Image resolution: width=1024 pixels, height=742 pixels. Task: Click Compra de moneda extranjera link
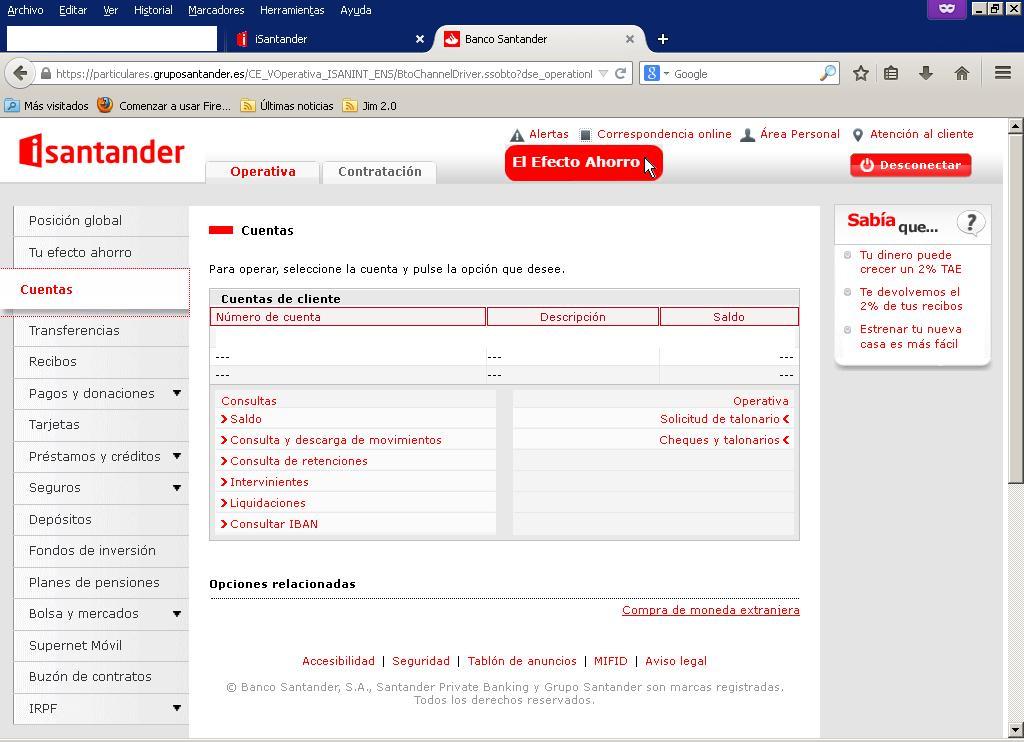click(711, 609)
